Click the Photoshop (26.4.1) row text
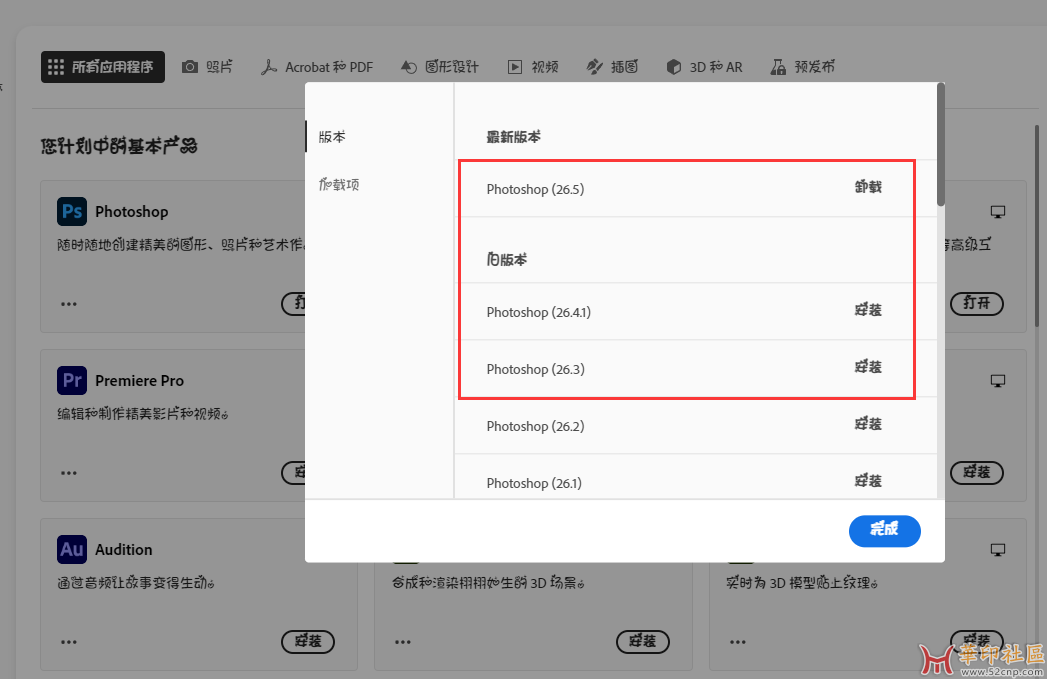Screen dimensions: 1047x679 click(x=538, y=312)
